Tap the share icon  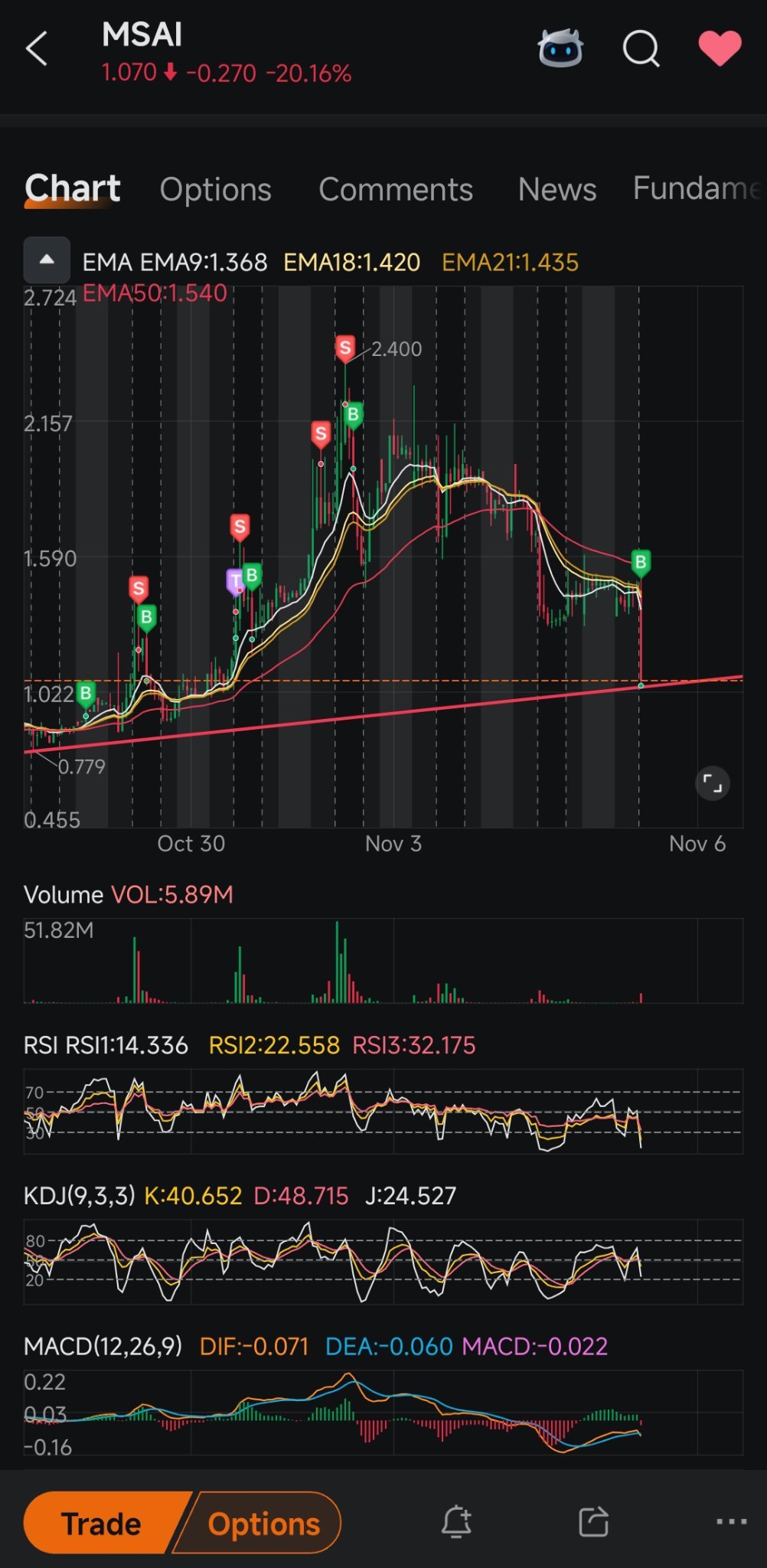[594, 1521]
